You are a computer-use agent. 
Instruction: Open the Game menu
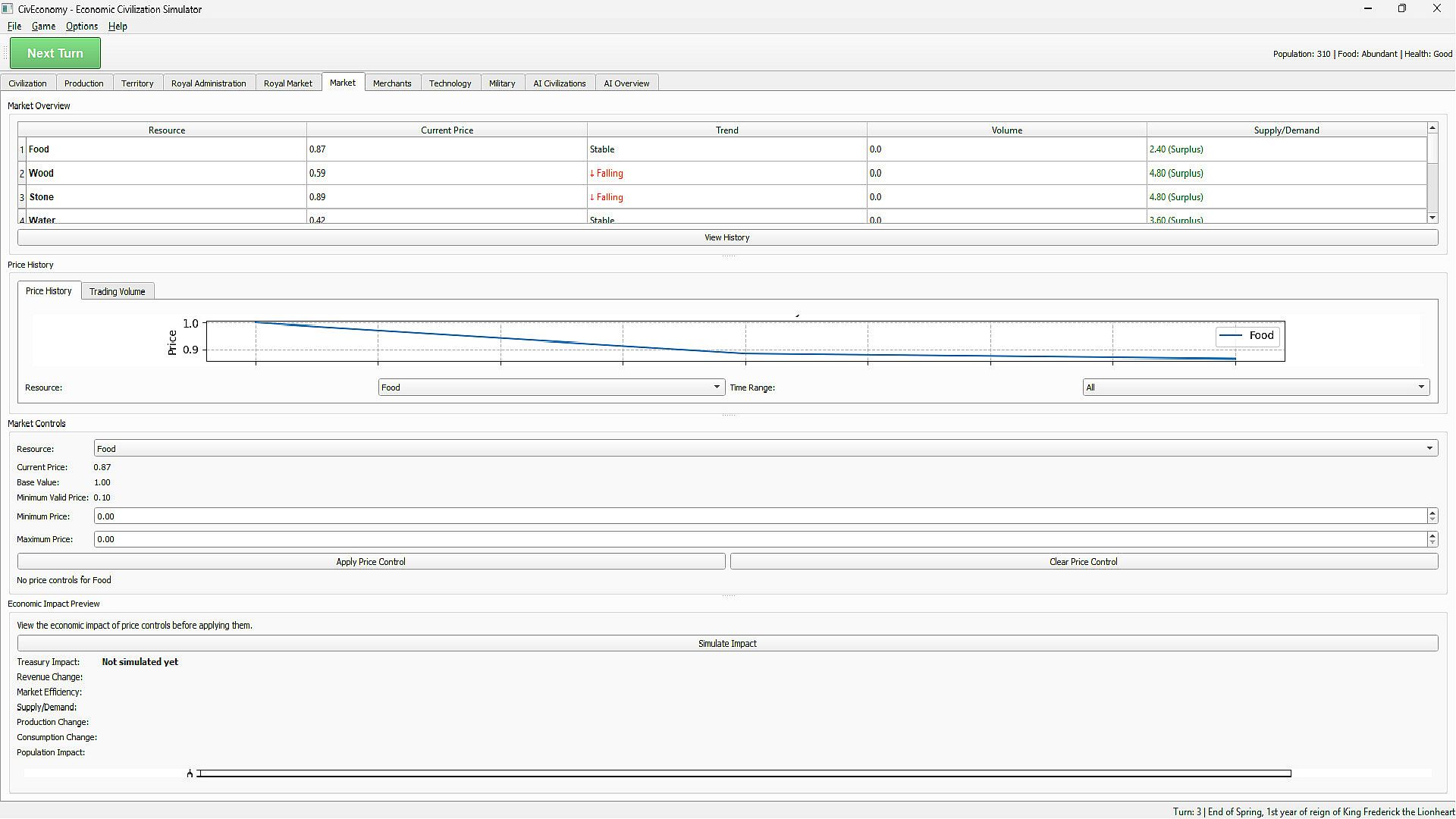click(x=43, y=27)
